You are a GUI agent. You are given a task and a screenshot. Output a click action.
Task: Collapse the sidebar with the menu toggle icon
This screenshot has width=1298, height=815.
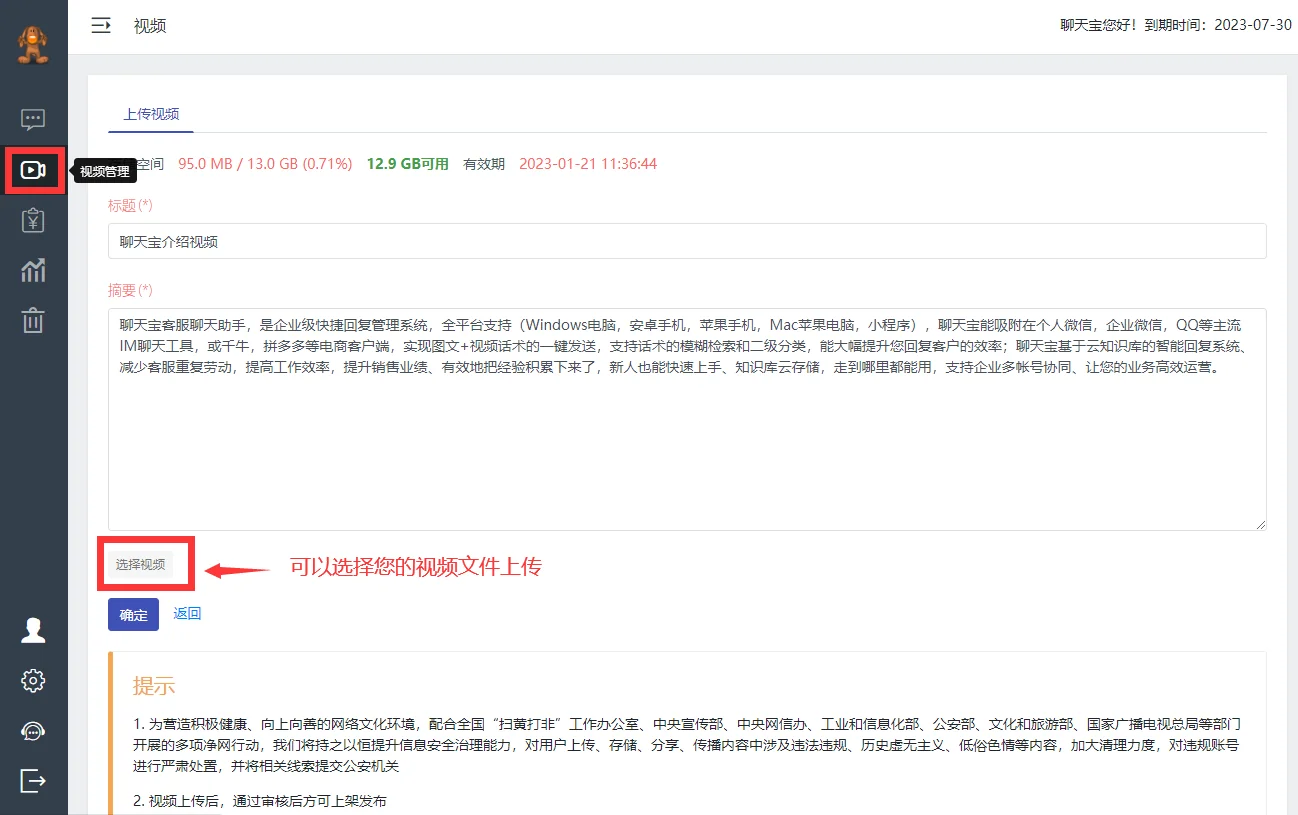101,26
